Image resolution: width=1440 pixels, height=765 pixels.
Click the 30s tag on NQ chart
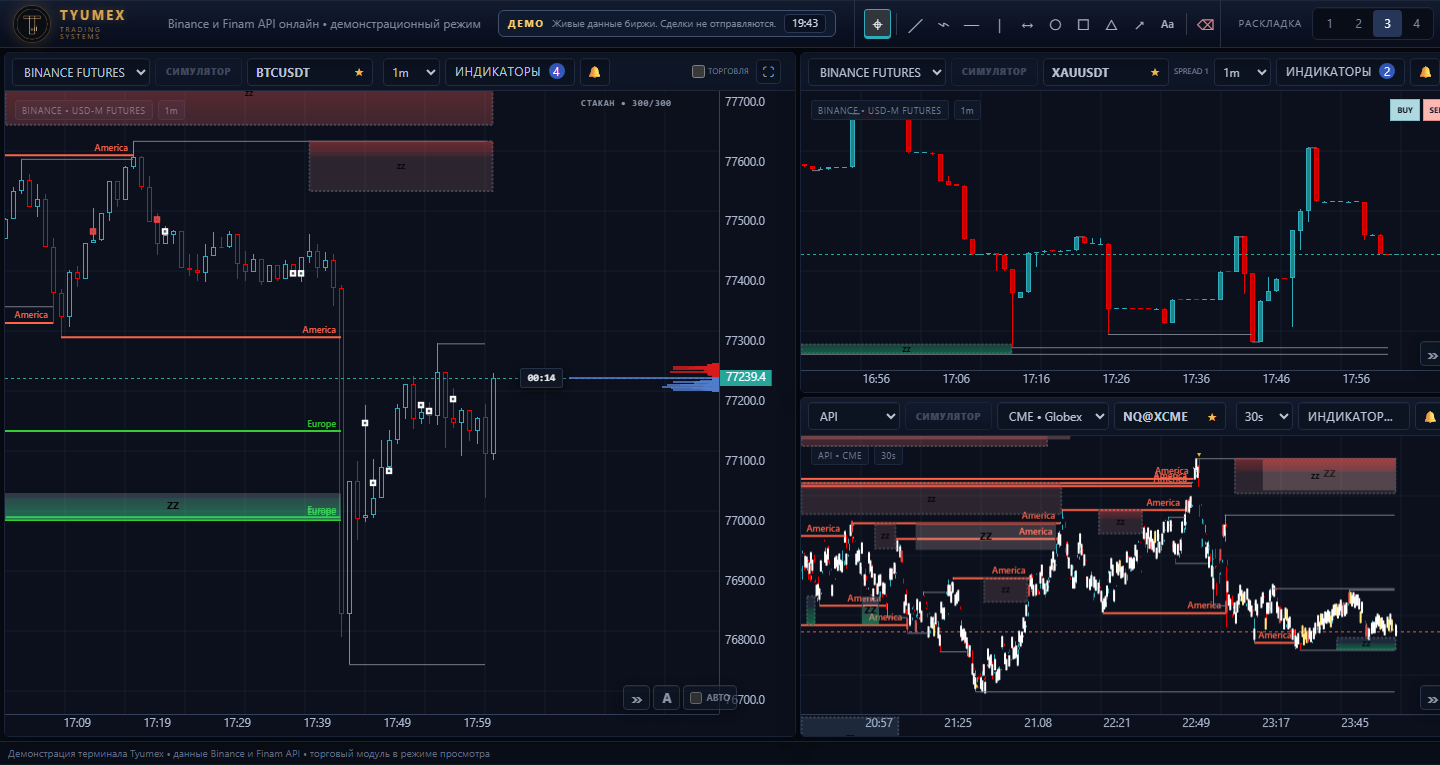pos(888,456)
